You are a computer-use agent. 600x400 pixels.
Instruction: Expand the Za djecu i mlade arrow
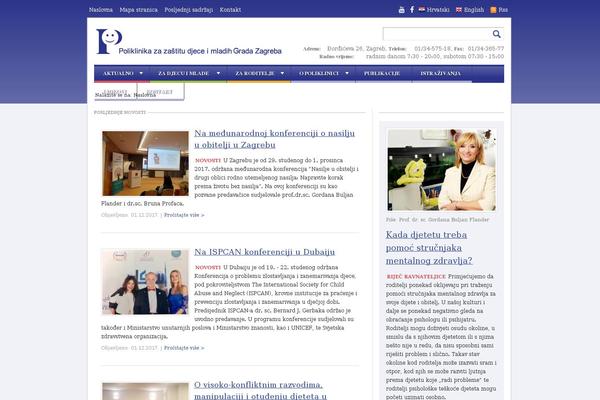tap(218, 73)
